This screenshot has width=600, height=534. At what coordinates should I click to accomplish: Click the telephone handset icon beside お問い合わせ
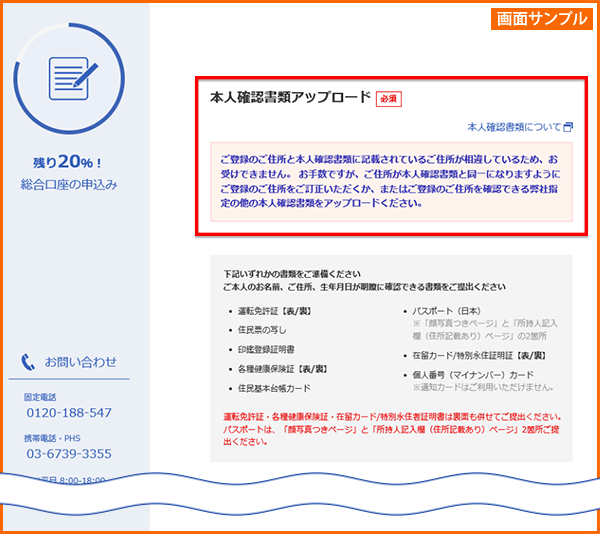[x=28, y=362]
